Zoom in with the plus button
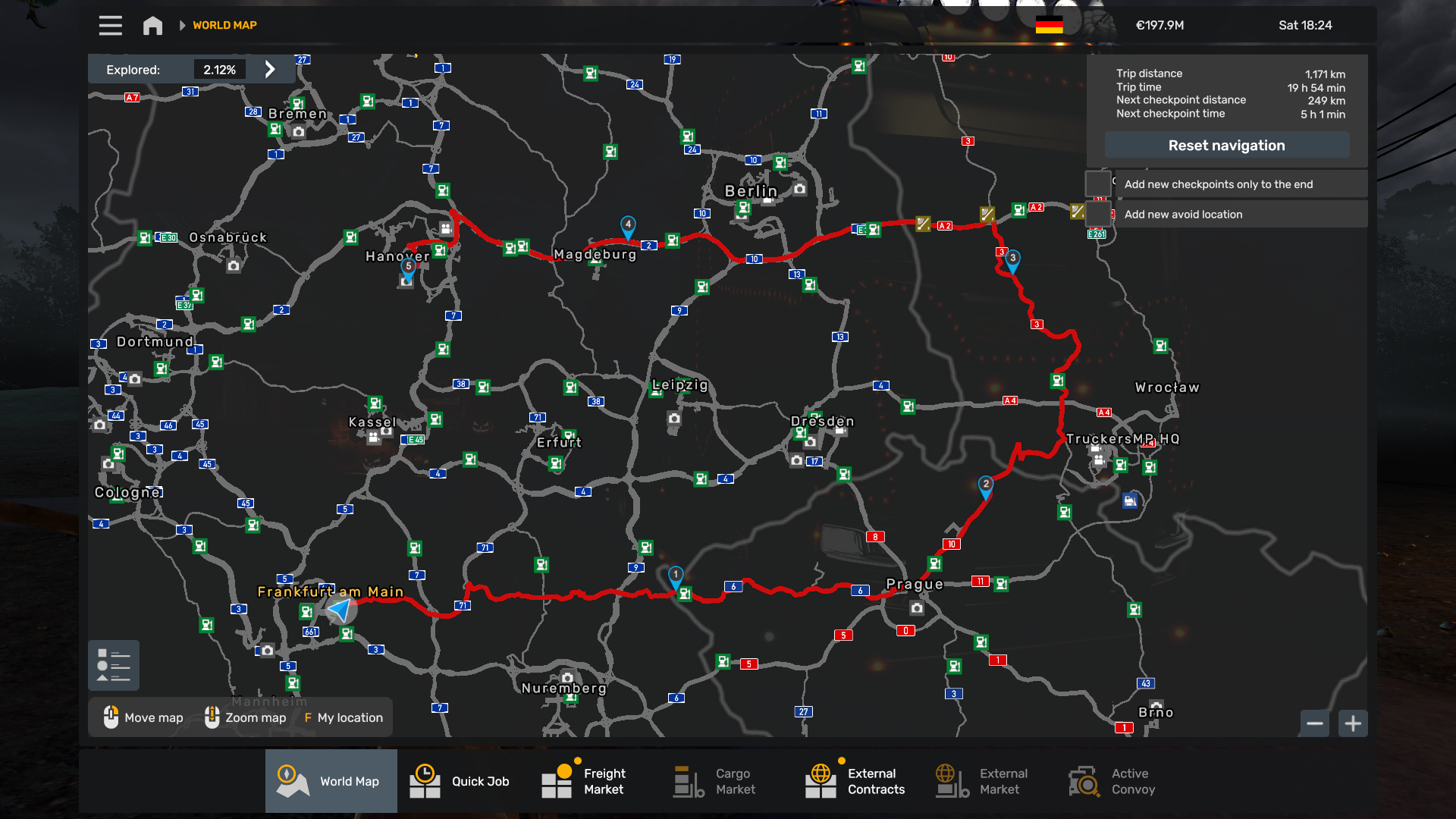1456x819 pixels. 1353,723
